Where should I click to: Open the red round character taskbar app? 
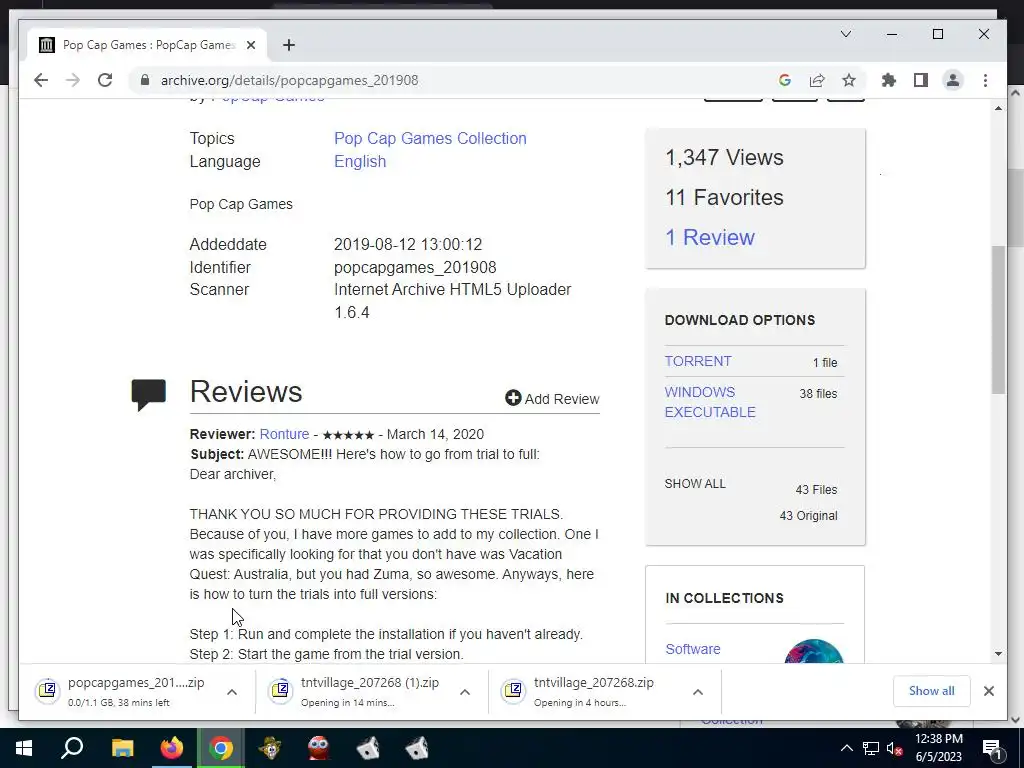pos(319,748)
